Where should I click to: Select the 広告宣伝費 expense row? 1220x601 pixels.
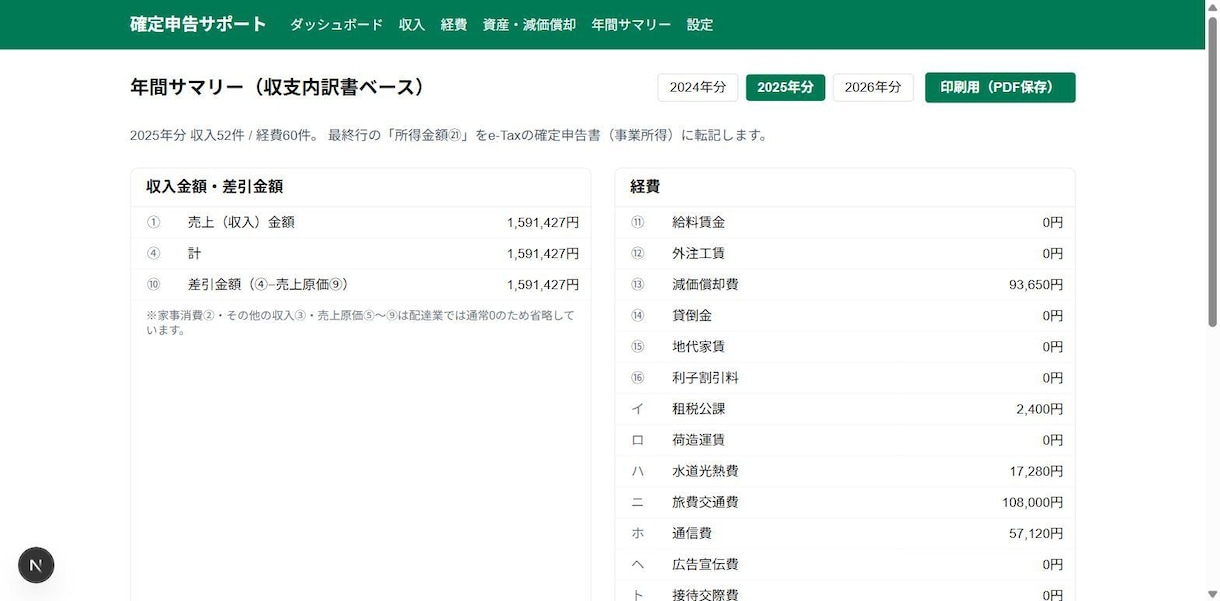pos(845,563)
